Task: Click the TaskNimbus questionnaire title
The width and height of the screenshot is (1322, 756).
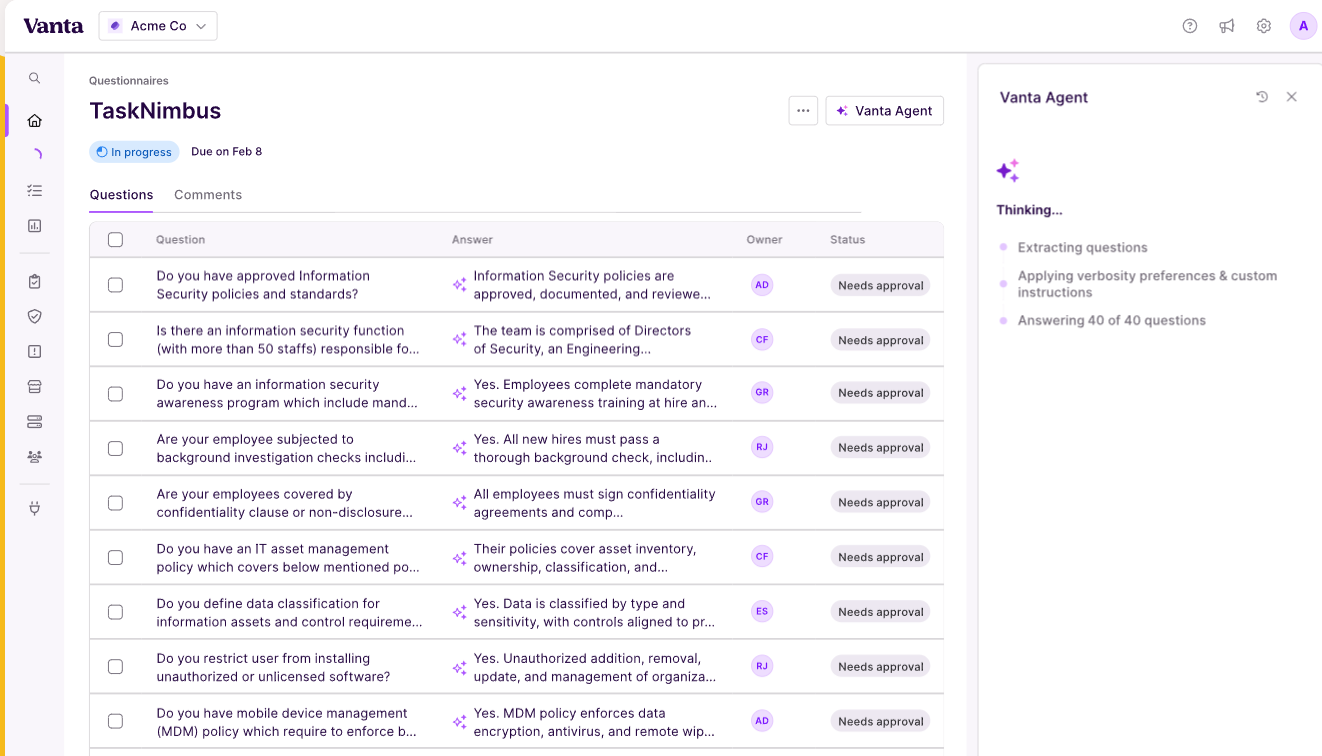Action: [155, 111]
